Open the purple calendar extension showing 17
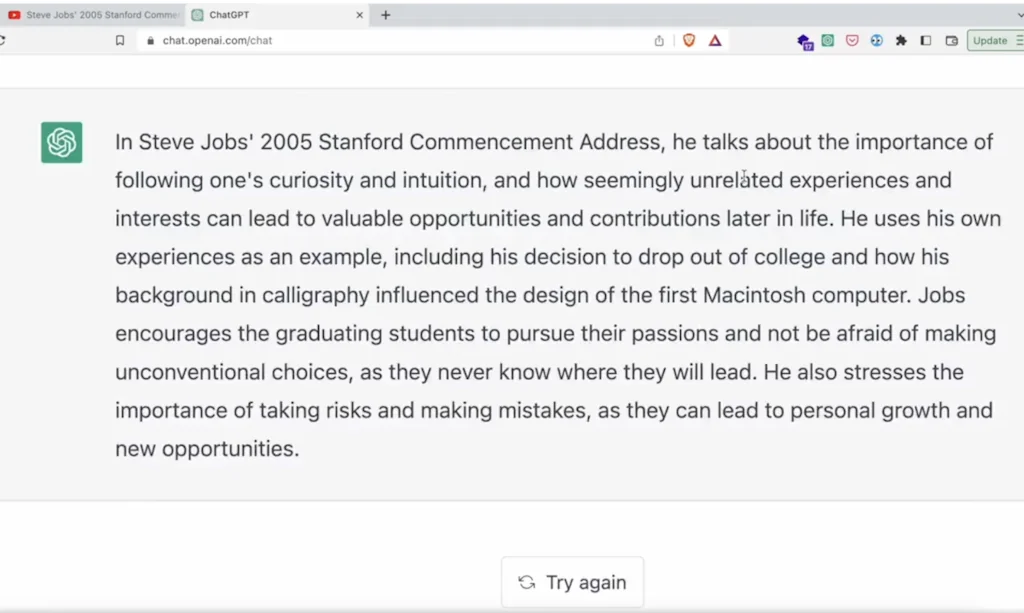Viewport: 1024px width, 613px height. [x=805, y=40]
